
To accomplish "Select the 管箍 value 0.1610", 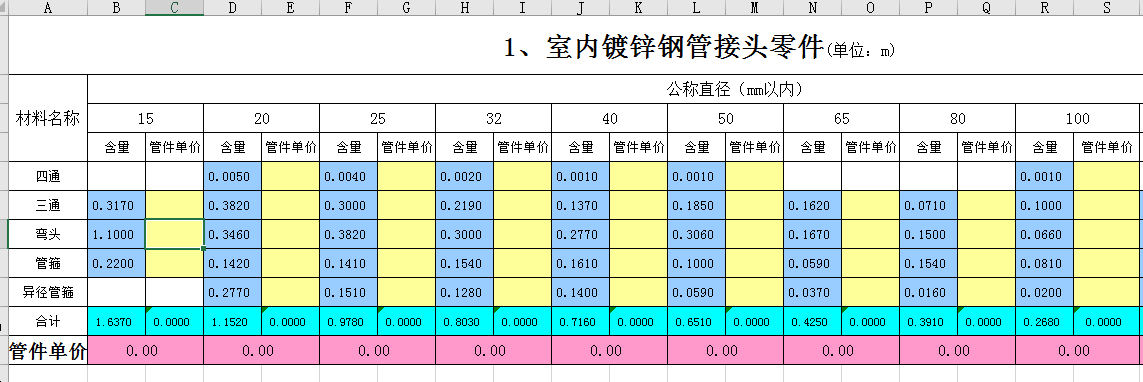I will click(x=580, y=263).
